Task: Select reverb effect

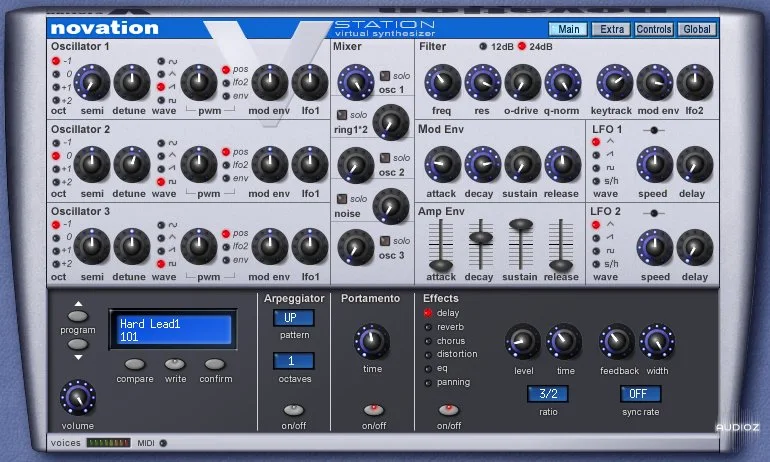Action: (428, 327)
